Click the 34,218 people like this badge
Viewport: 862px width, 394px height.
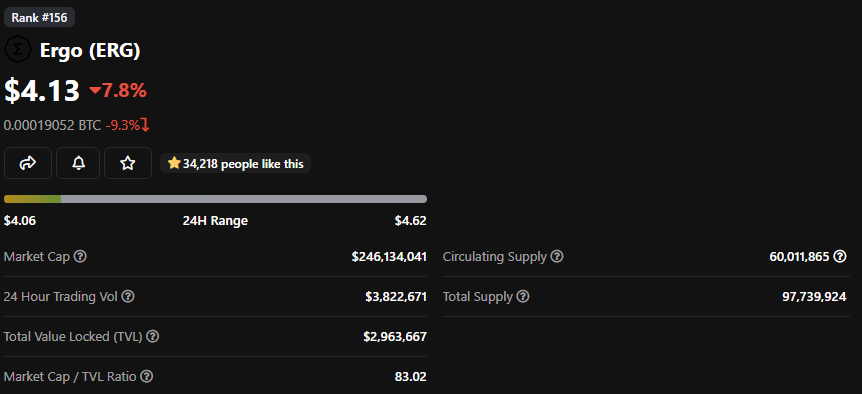point(236,163)
